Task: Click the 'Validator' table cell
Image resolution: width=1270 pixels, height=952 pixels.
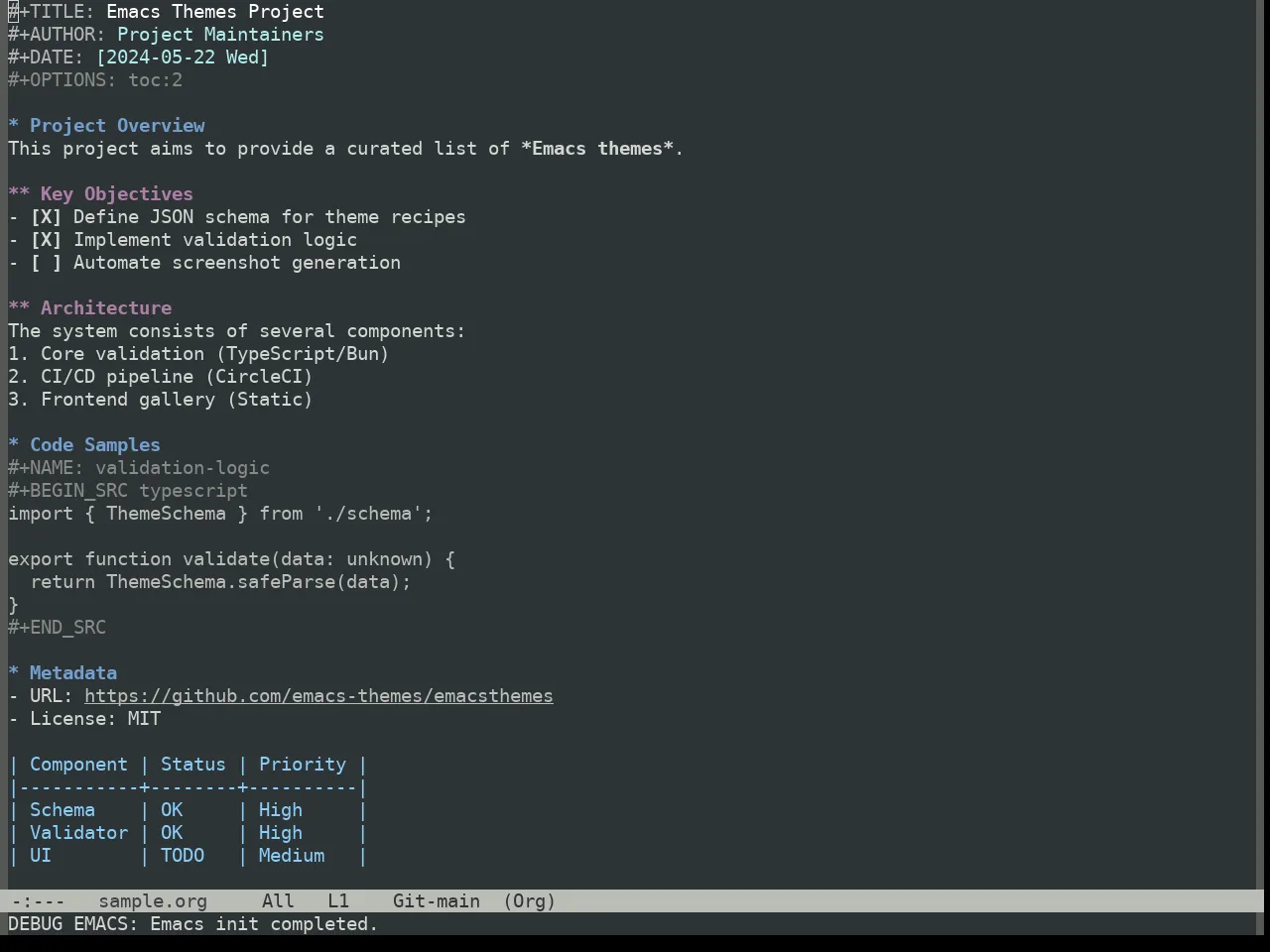Action: coord(78,833)
